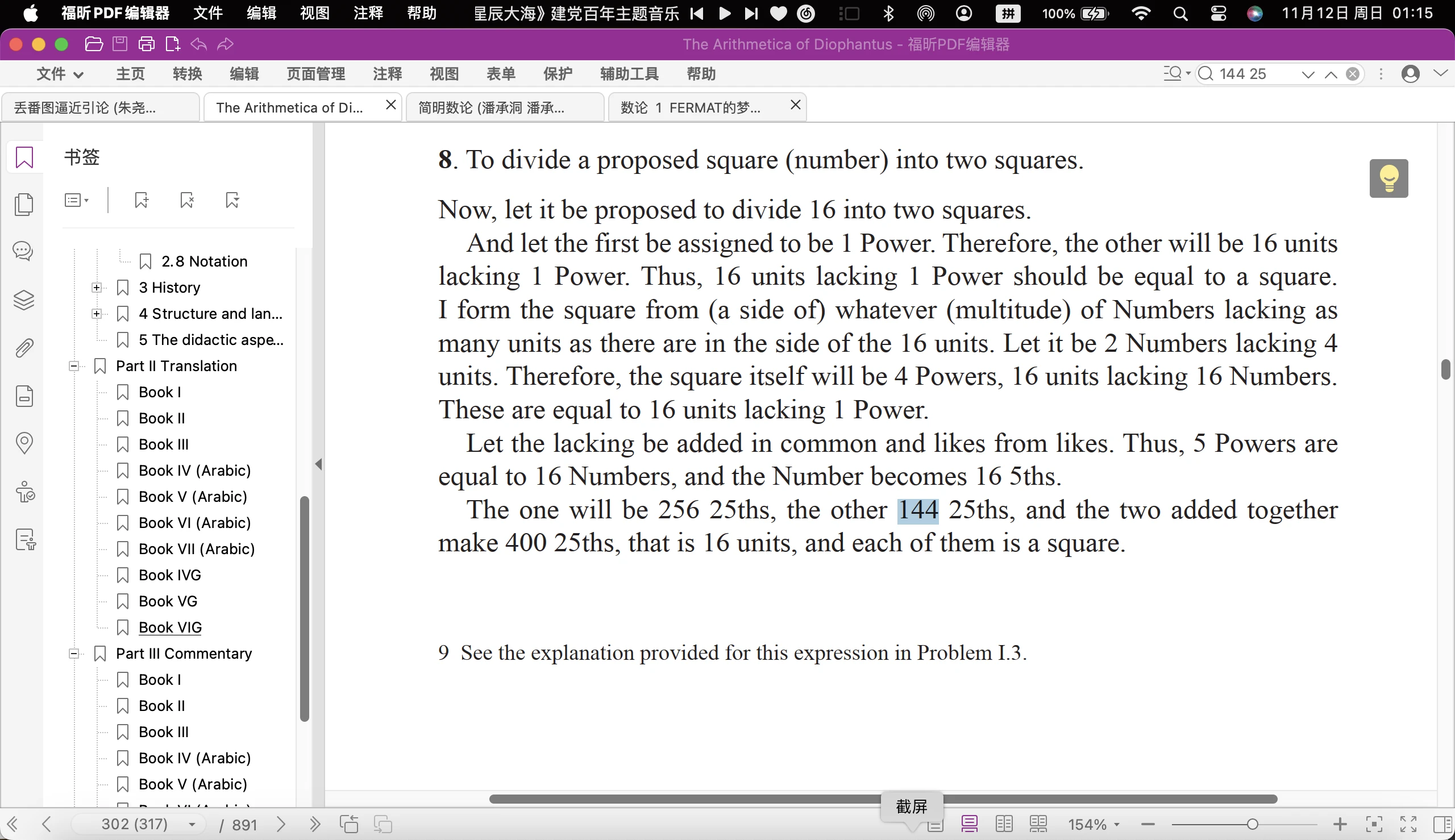
Task: Go to the first page arrow
Action: (x=13, y=824)
